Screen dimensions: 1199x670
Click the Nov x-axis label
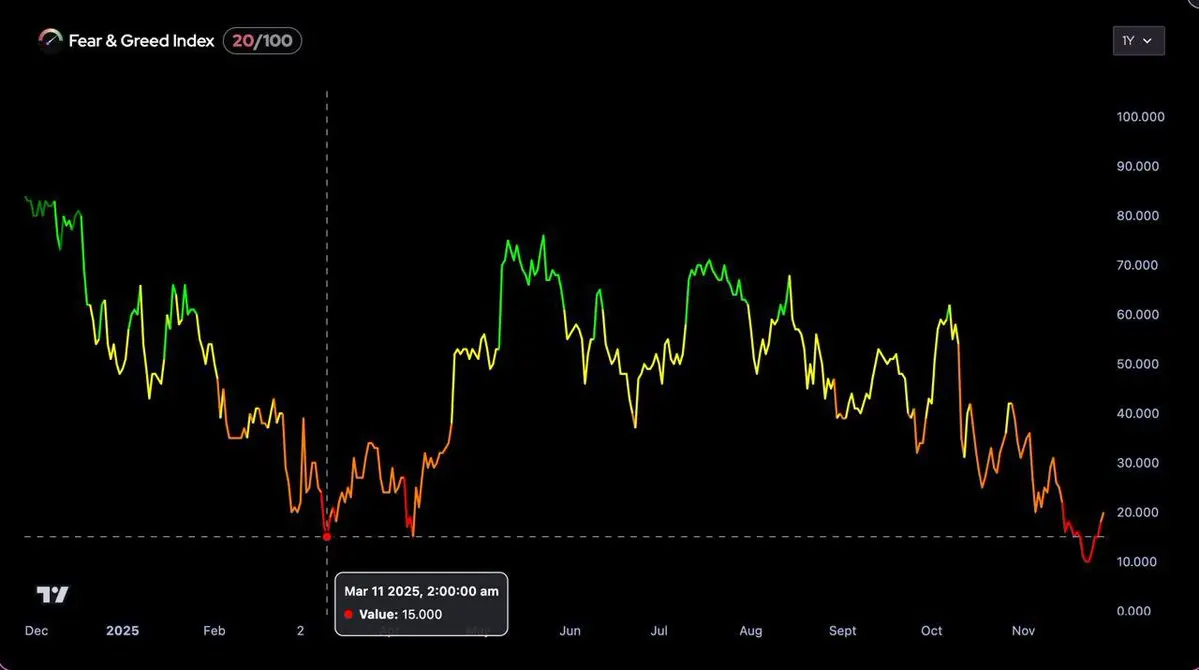pos(1023,631)
